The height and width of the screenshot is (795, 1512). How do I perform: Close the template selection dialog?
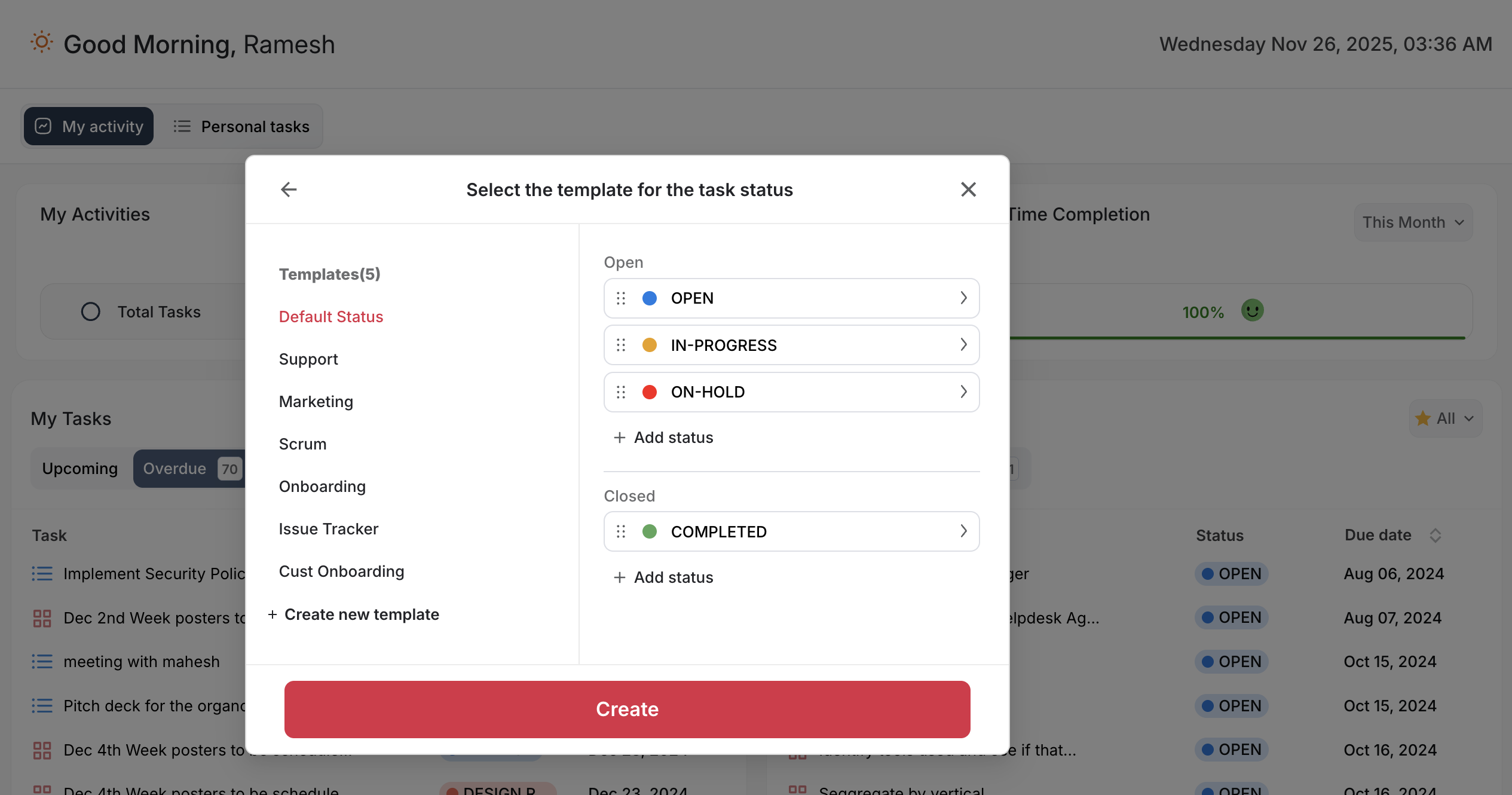coord(968,189)
